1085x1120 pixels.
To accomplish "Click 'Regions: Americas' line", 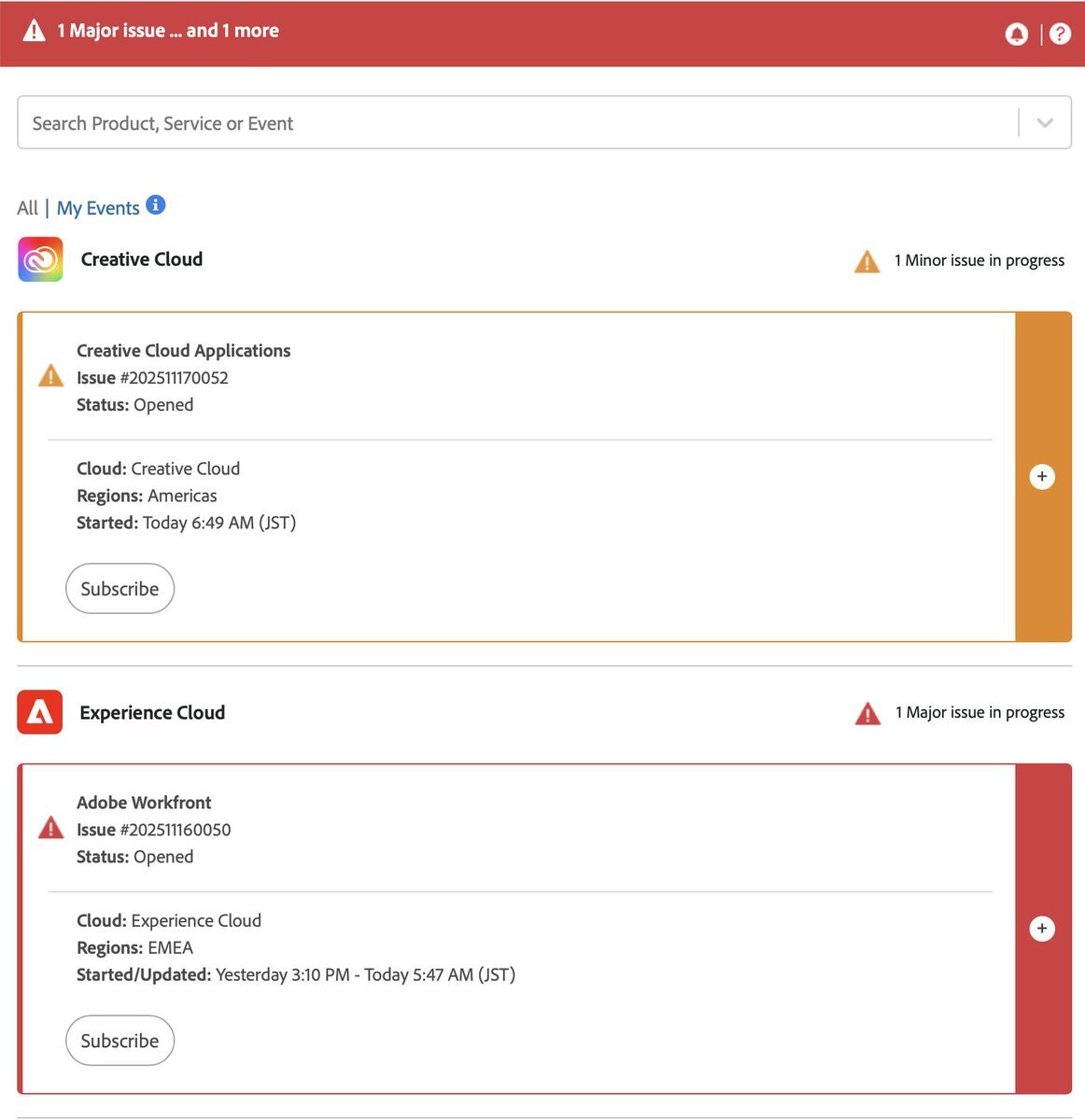I will [147, 496].
